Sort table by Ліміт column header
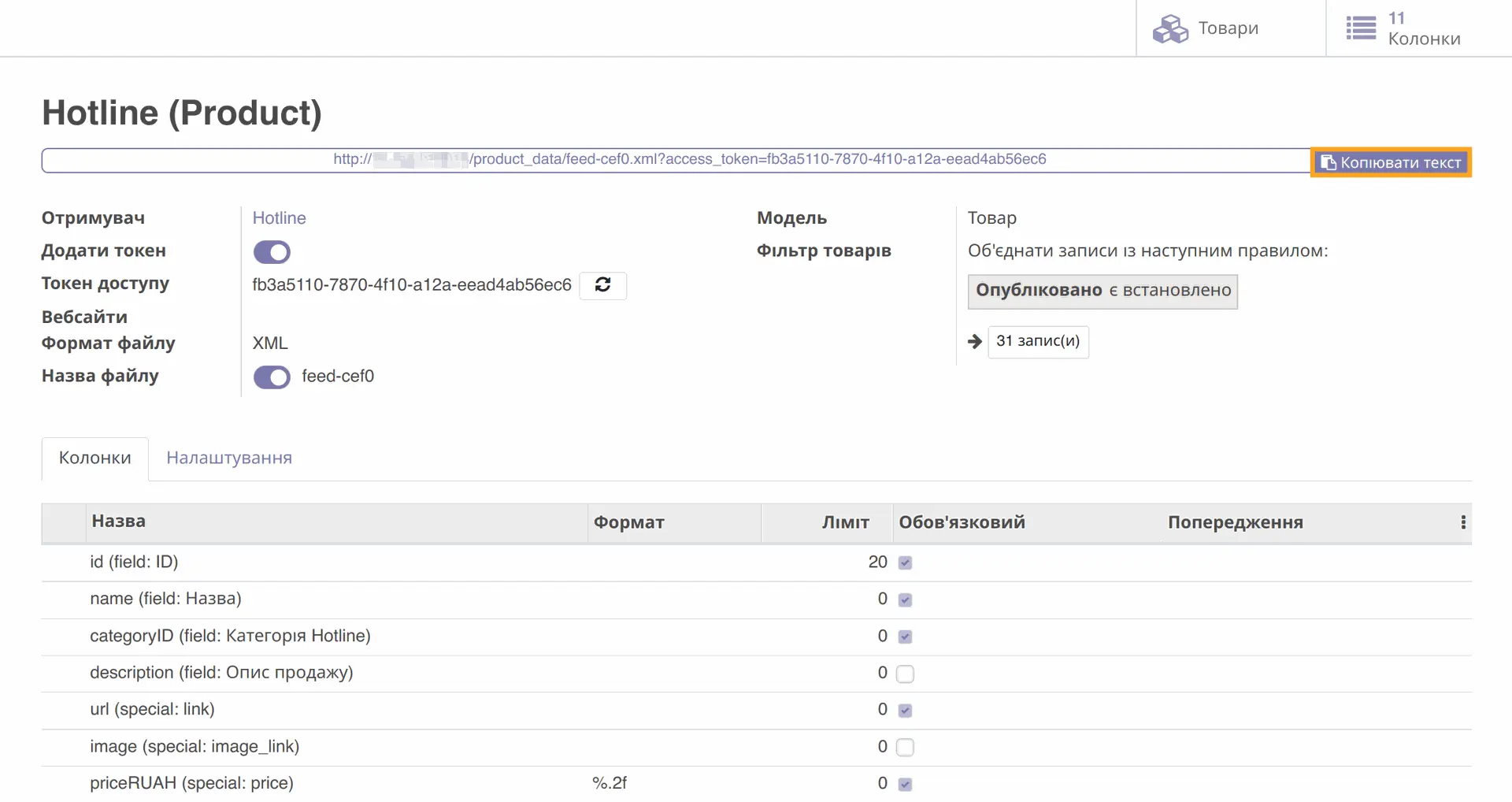 tap(845, 522)
